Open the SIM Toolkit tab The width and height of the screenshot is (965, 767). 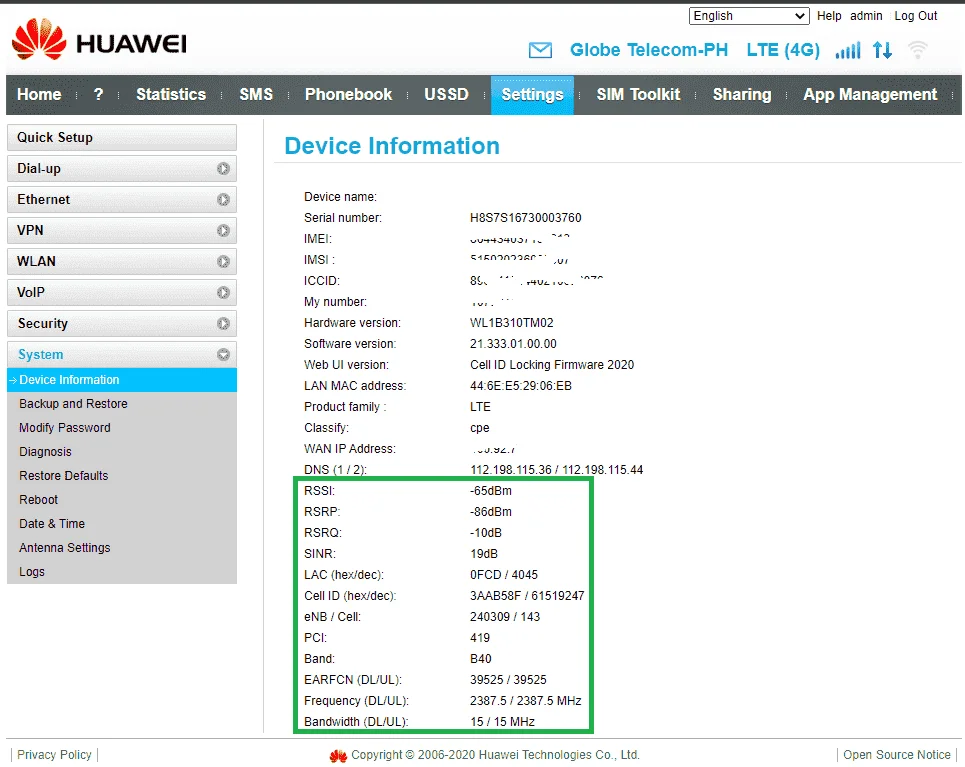point(638,95)
